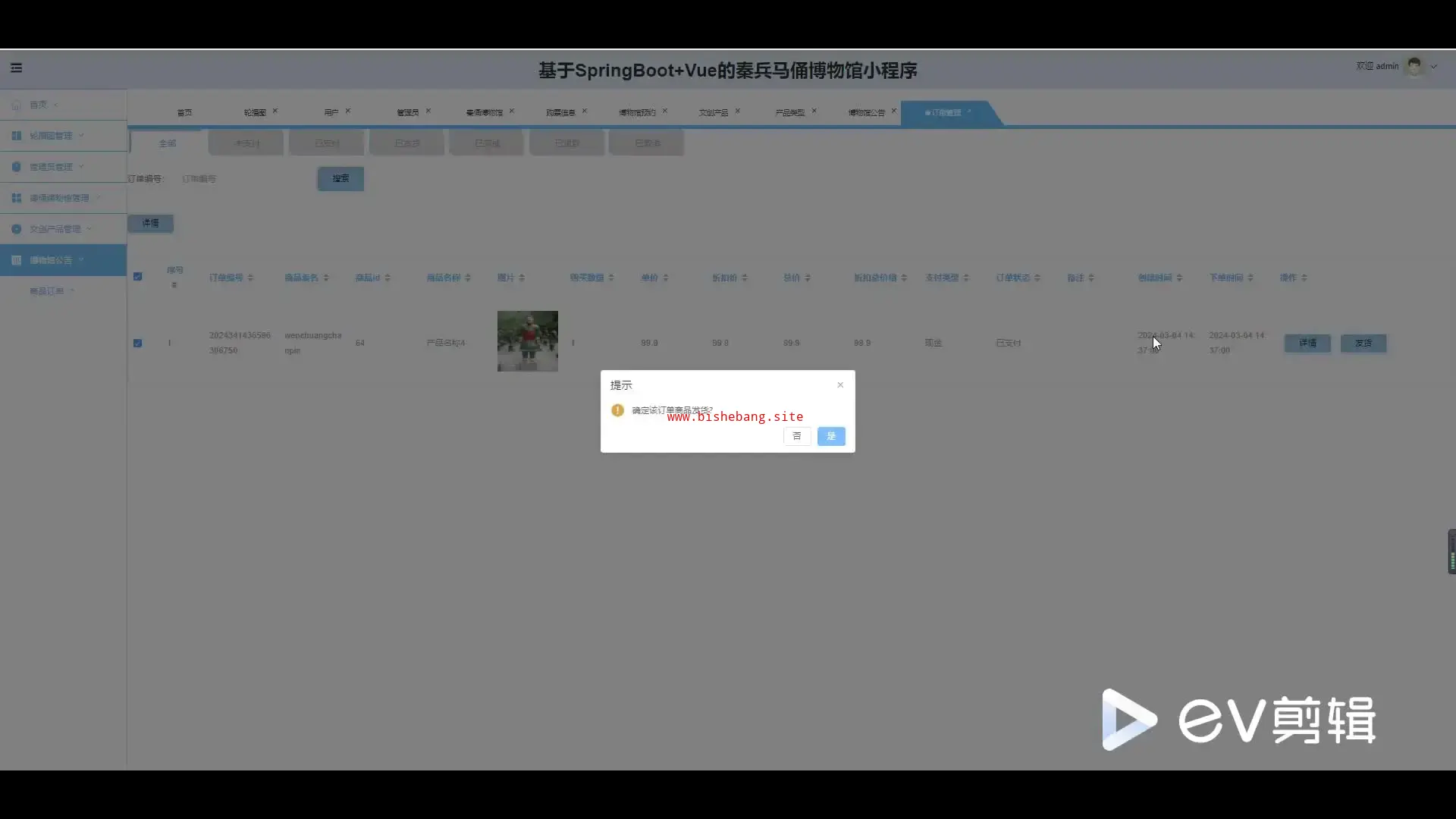Click the 管理员管理 sidebar icon
The height and width of the screenshot is (819, 1456).
coord(16,167)
